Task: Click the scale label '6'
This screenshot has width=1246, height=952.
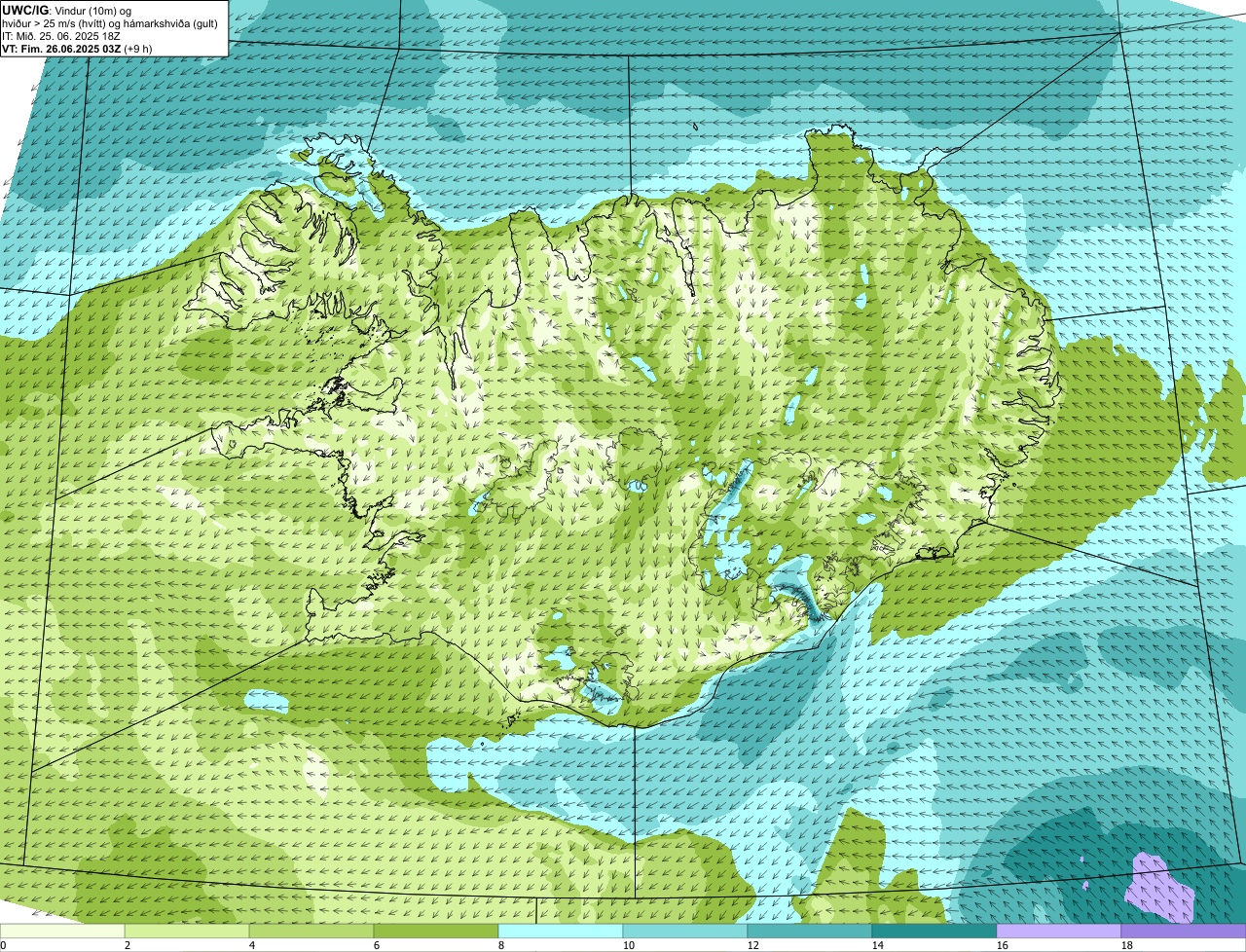Action: pyautogui.click(x=377, y=945)
